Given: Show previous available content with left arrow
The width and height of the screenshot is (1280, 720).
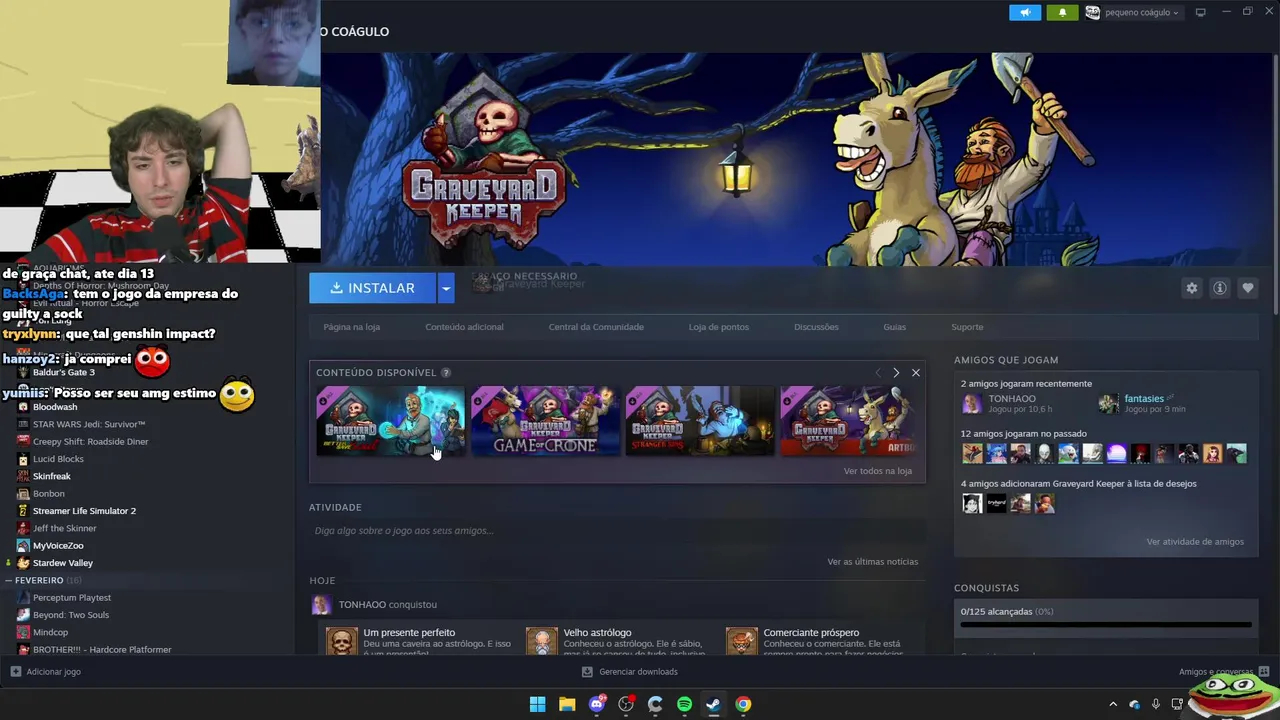Looking at the screenshot, I should [878, 373].
